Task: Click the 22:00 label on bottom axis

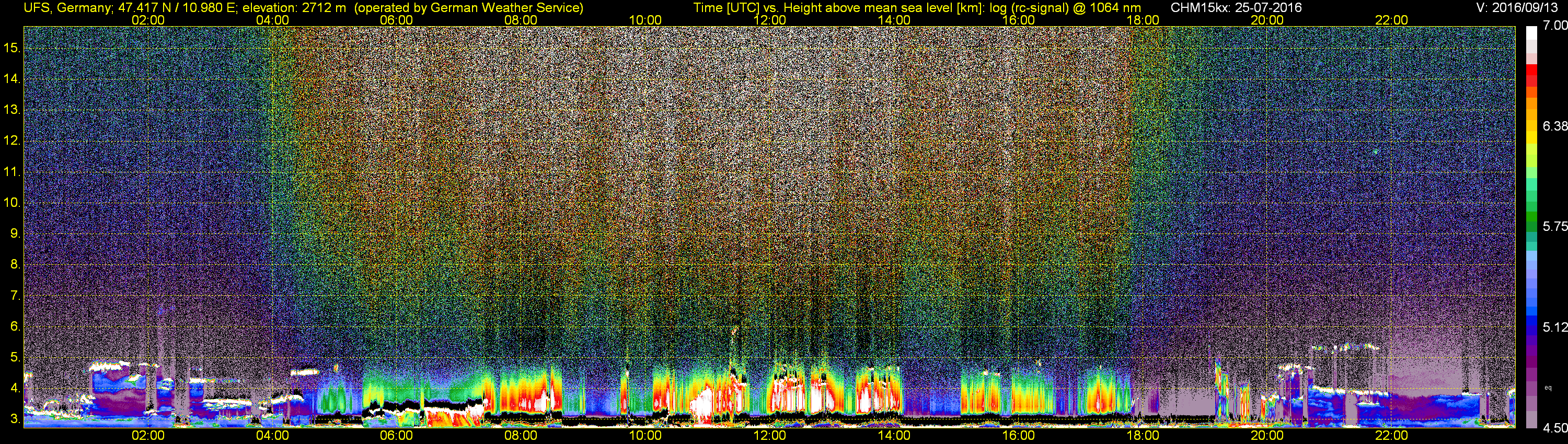Action: tap(1391, 436)
